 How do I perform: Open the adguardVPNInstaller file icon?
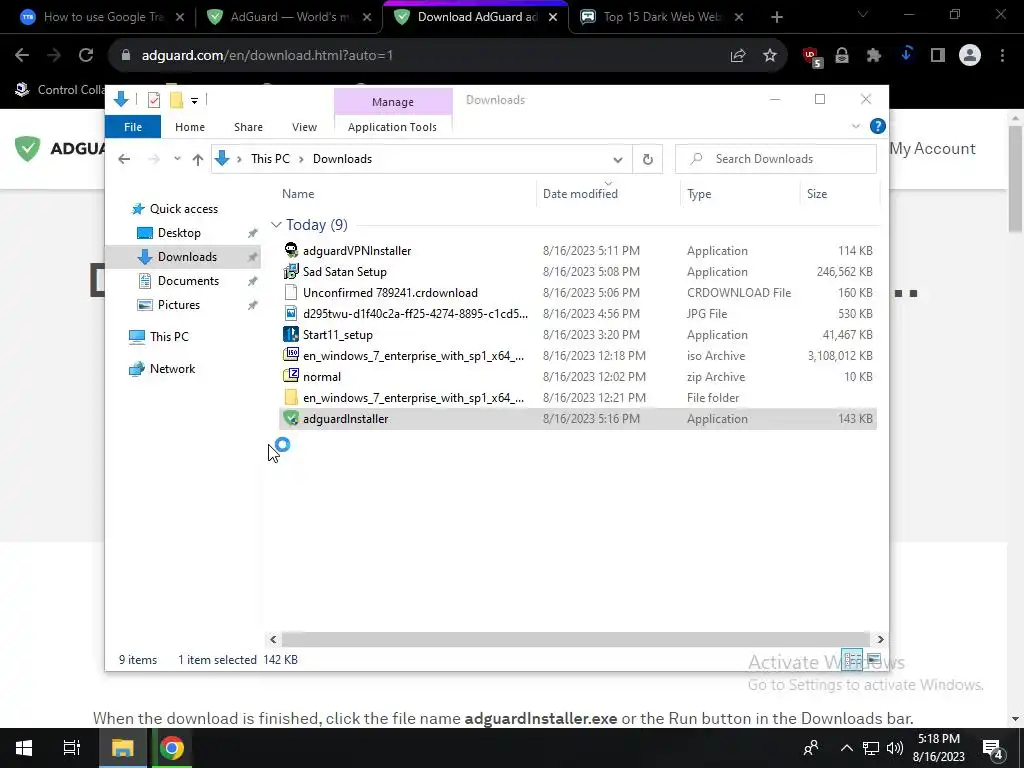pos(291,250)
